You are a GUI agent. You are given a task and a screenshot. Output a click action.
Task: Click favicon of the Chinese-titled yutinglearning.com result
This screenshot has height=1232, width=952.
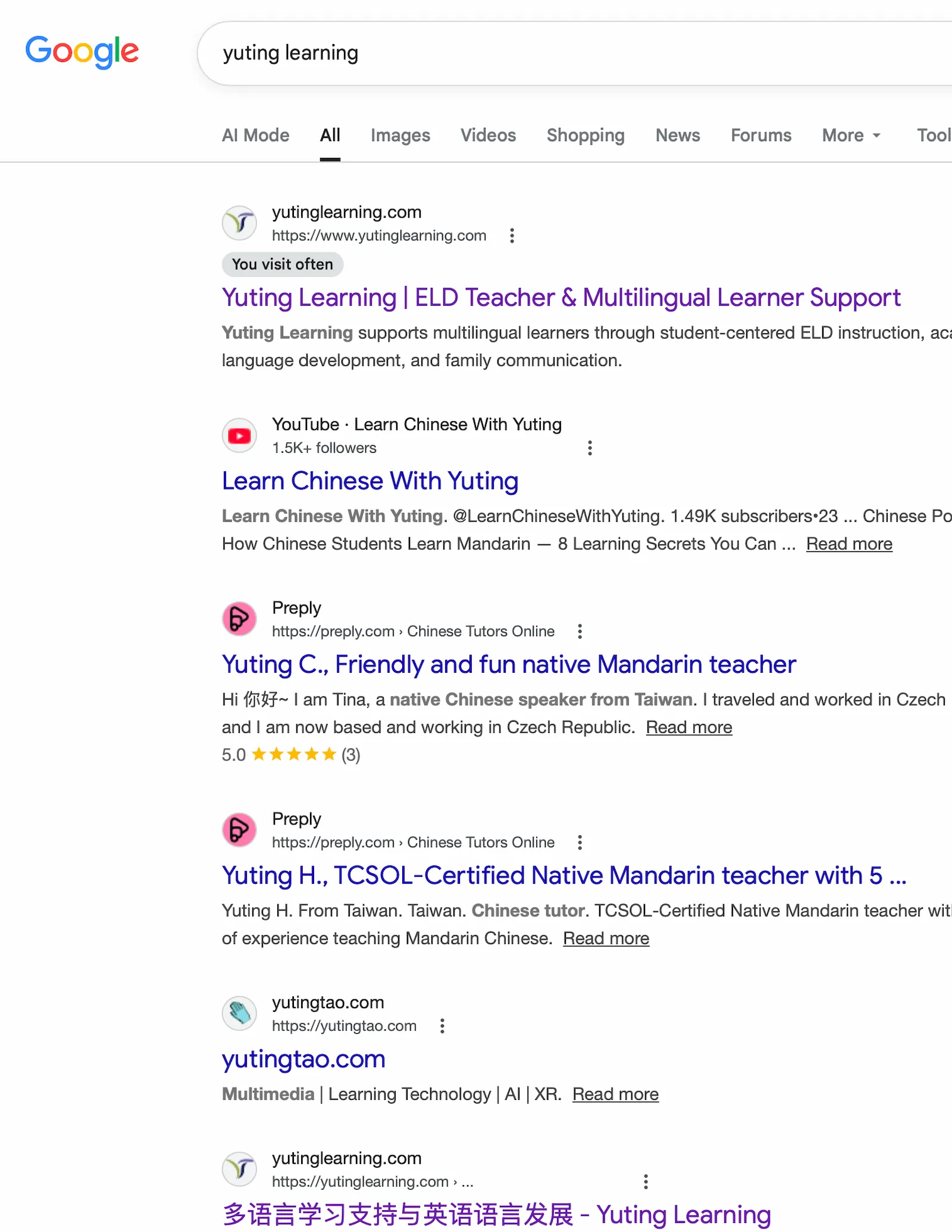239,1169
